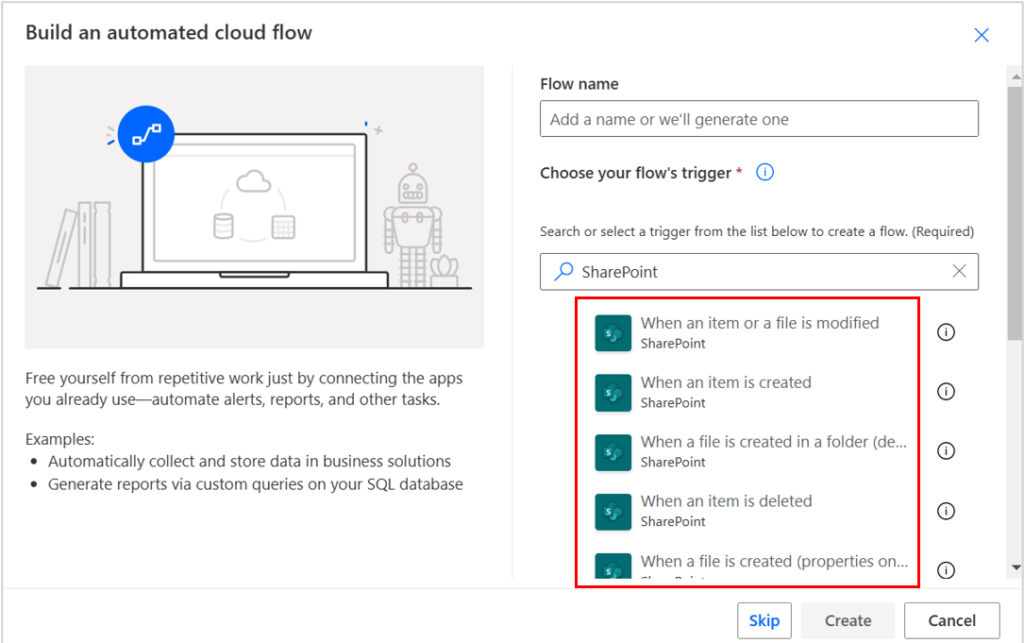This screenshot has height=643, width=1024.
Task: Show info for When a file is created (properties on...
Action: pyautogui.click(x=946, y=570)
